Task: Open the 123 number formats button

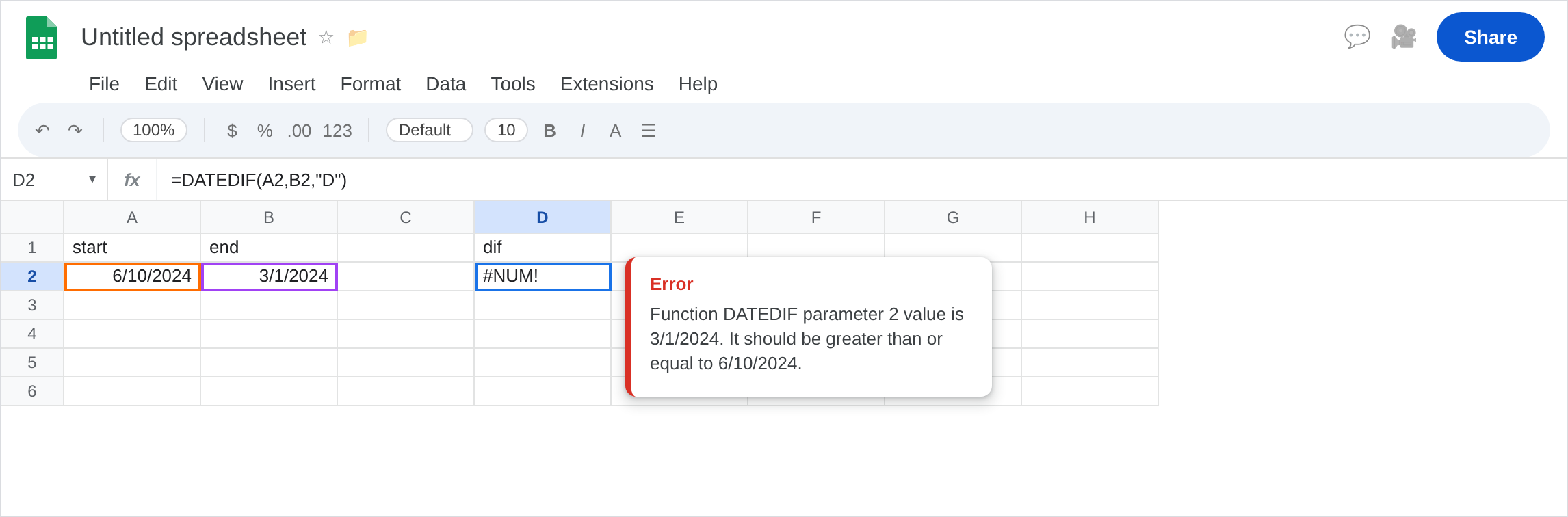Action: click(337, 131)
